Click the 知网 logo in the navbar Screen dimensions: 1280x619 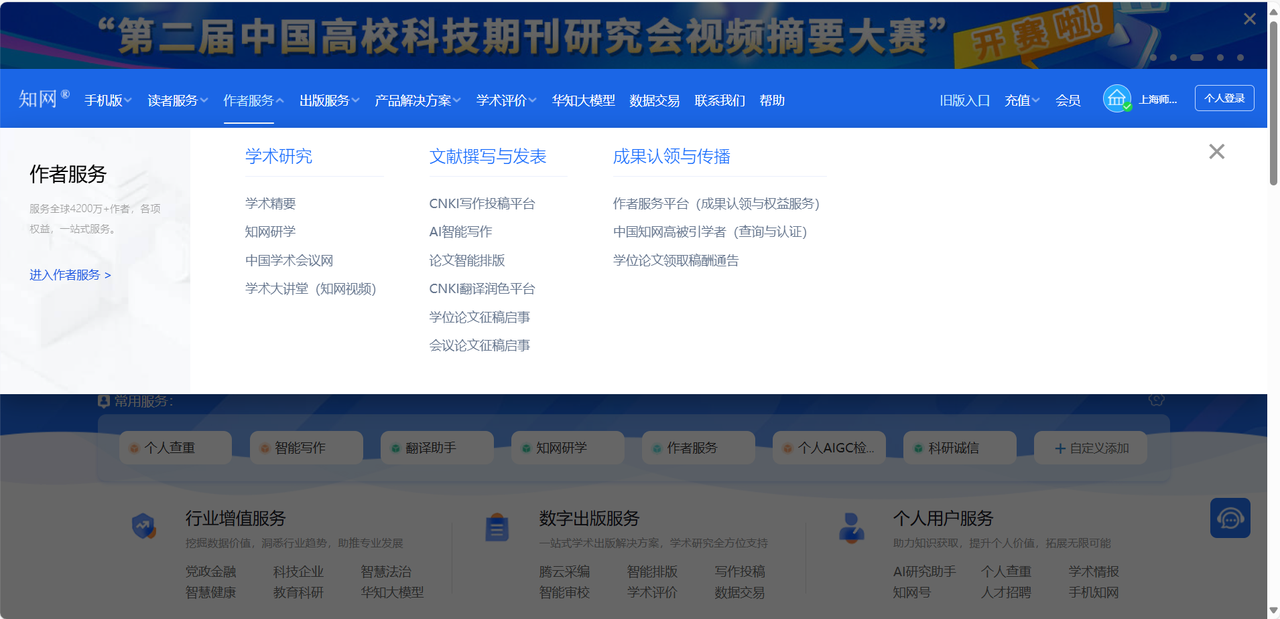pyautogui.click(x=44, y=99)
